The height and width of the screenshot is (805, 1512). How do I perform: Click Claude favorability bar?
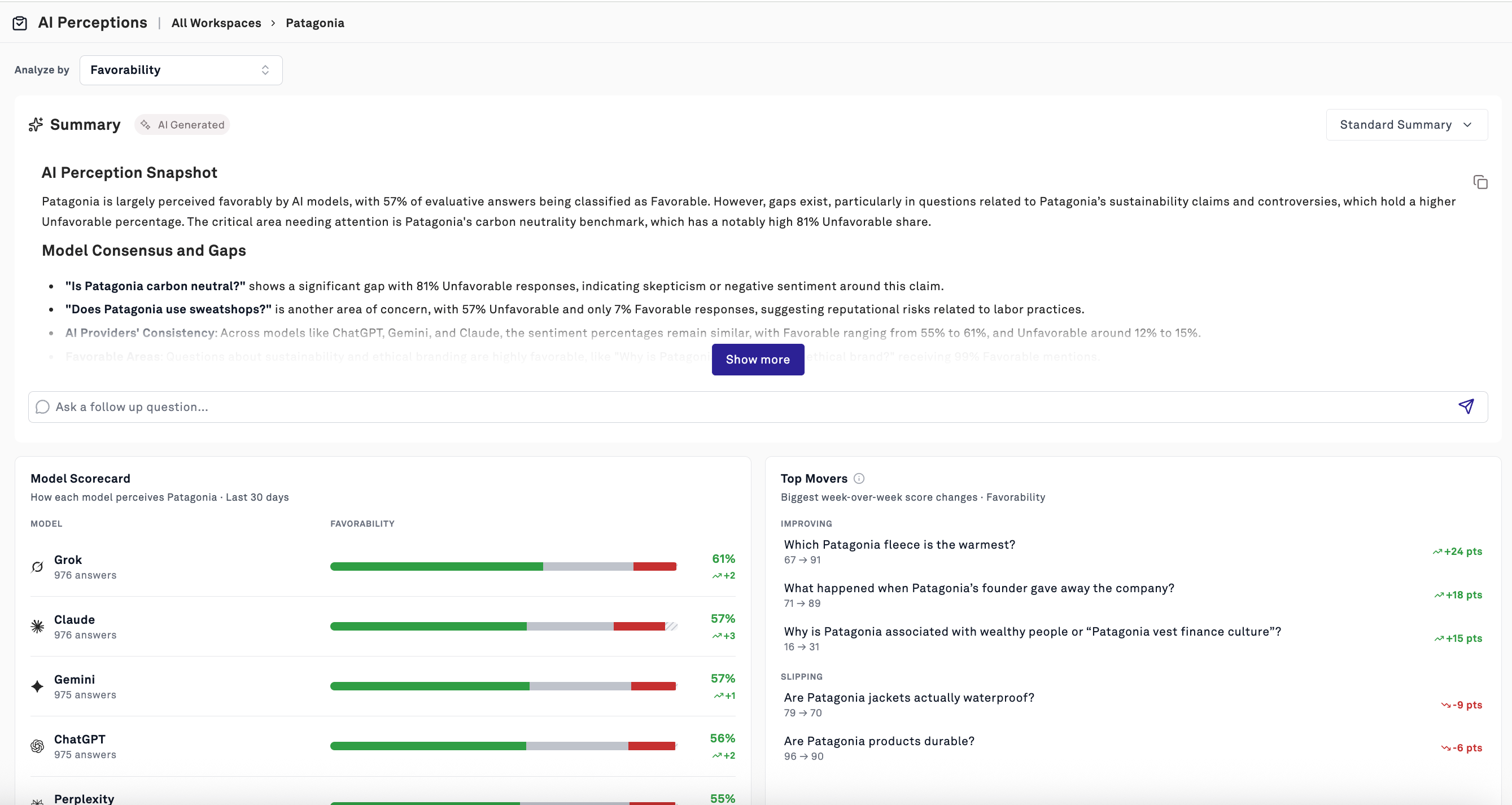pyautogui.click(x=504, y=626)
